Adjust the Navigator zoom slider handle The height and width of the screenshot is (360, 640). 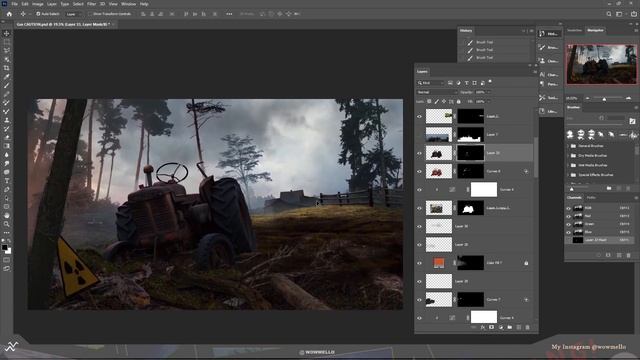click(x=604, y=99)
